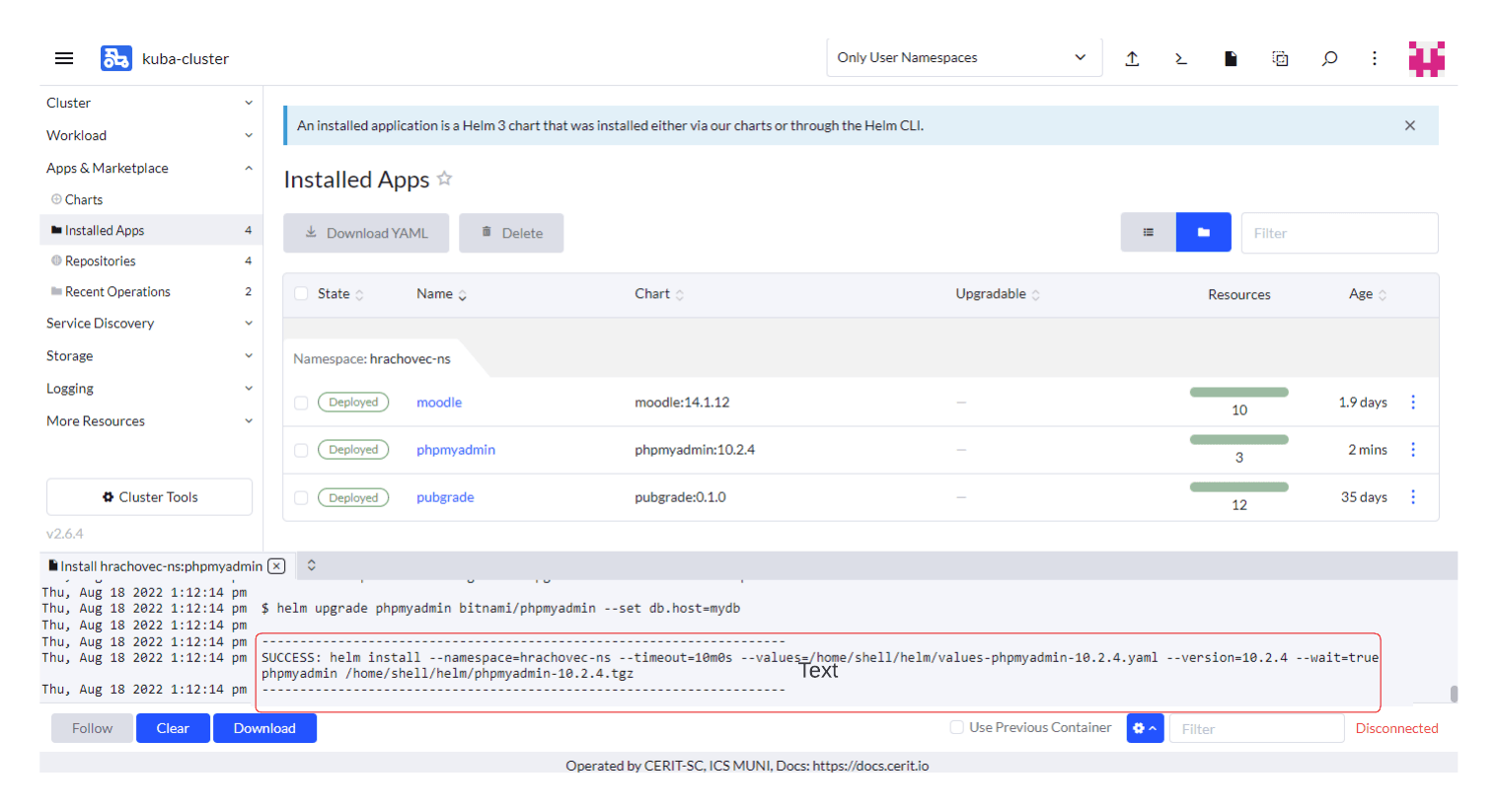The width and height of the screenshot is (1497, 812).
Task: Switch to the flat list view icon
Action: coord(1148,233)
